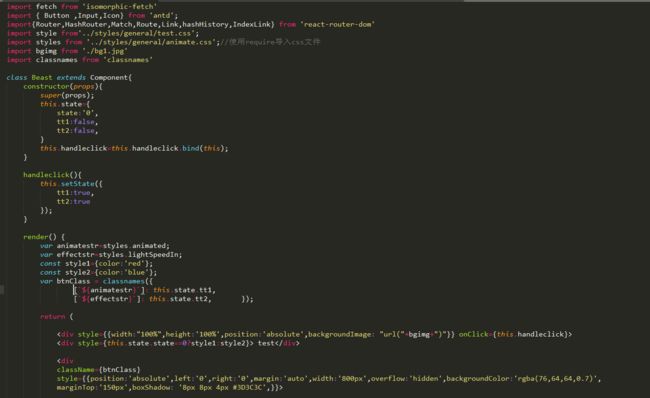Click className={btnClass} attribute line
The image size is (650, 398).
tap(98, 370)
